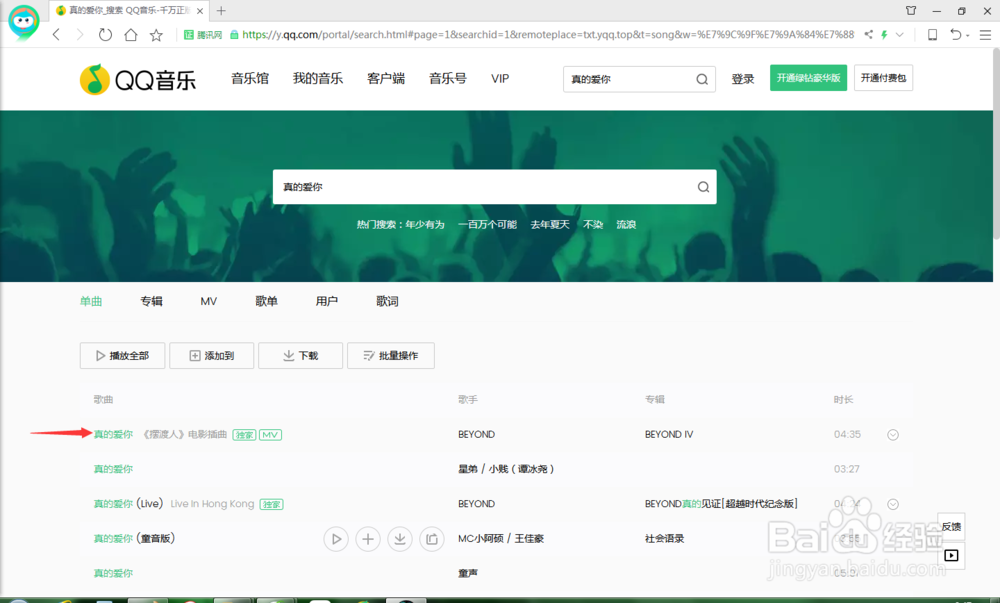Open the mobile device view icon
This screenshot has width=1000, height=603.
click(932, 34)
